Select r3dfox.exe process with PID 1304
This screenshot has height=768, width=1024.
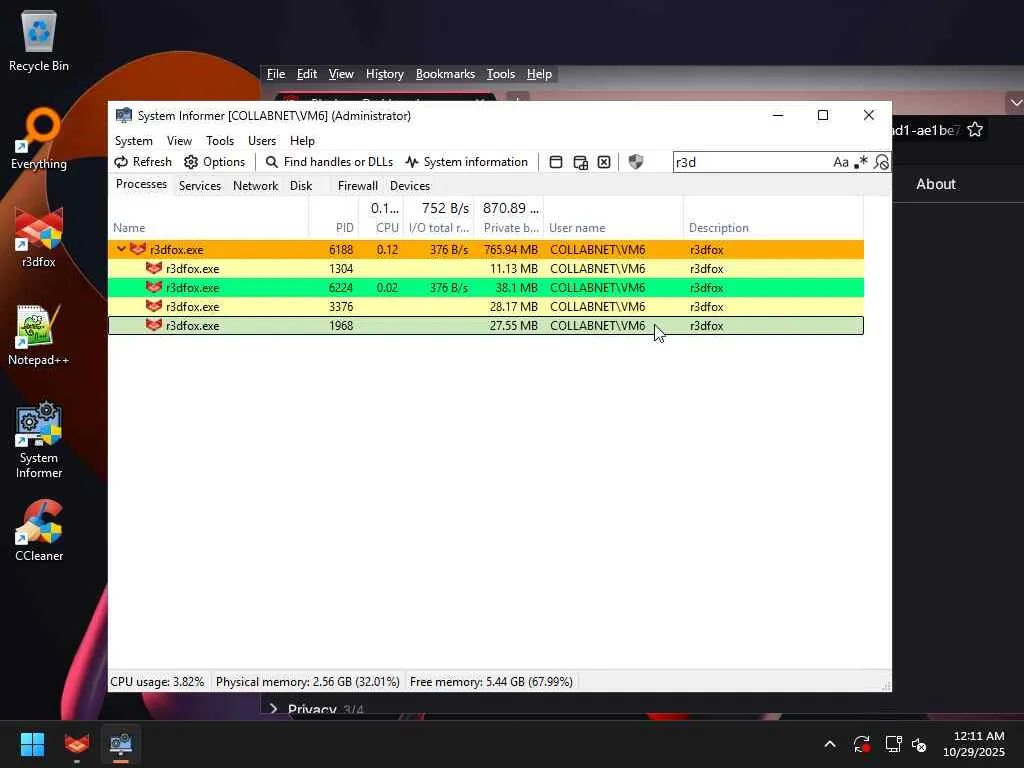pos(486,268)
